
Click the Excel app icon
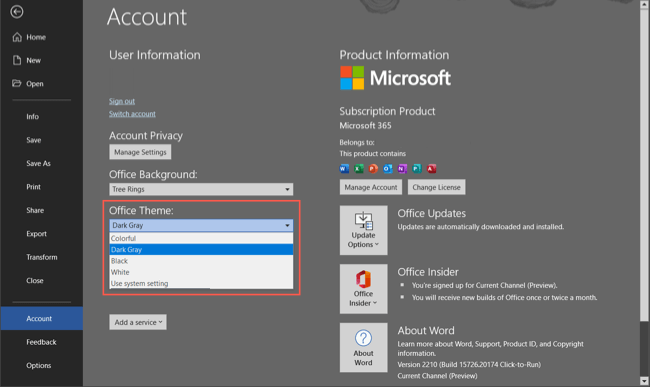359,169
